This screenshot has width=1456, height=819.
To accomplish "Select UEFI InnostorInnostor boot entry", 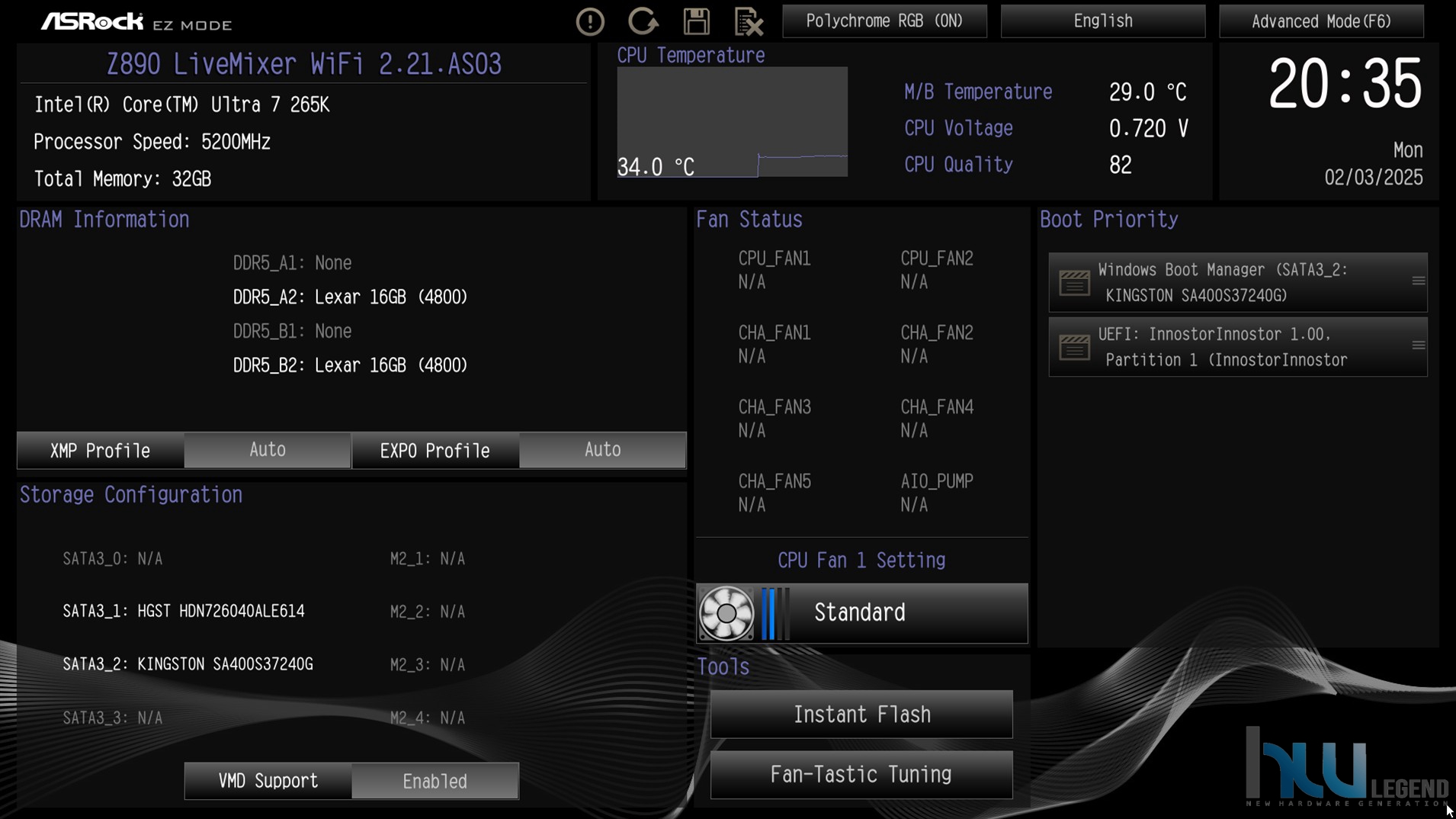I will [1238, 348].
